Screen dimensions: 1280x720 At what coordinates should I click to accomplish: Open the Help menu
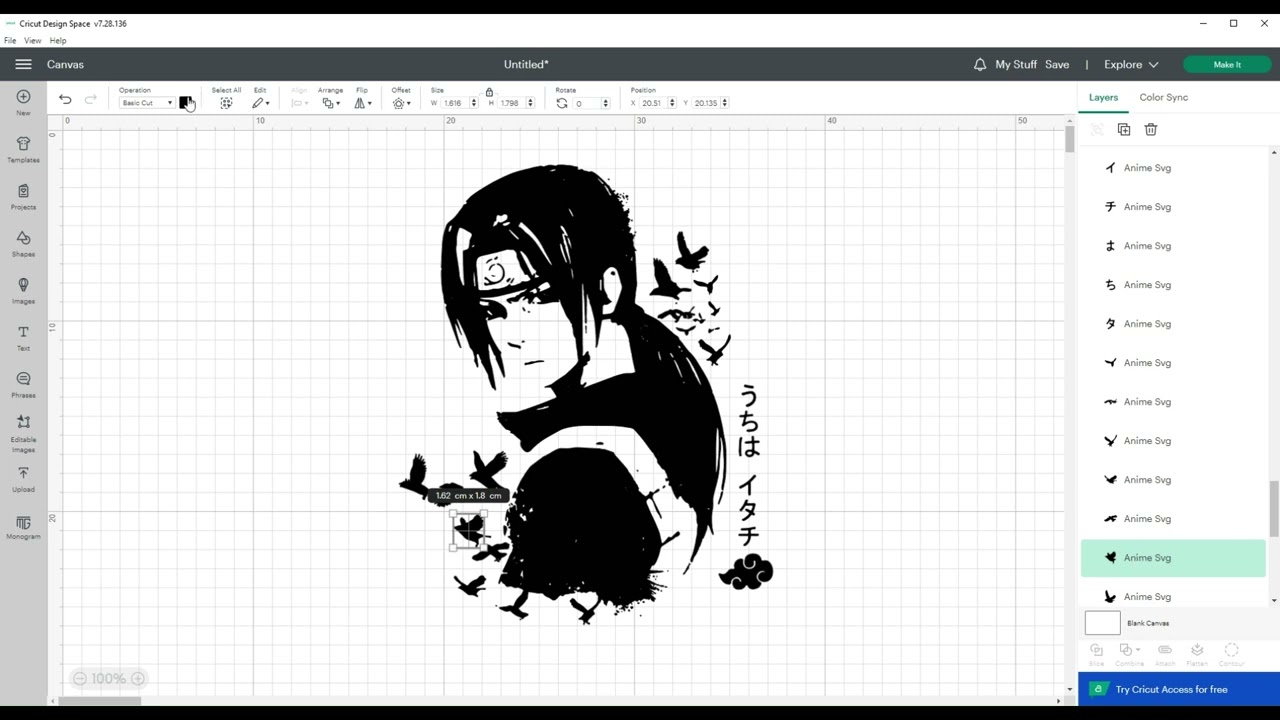click(58, 41)
